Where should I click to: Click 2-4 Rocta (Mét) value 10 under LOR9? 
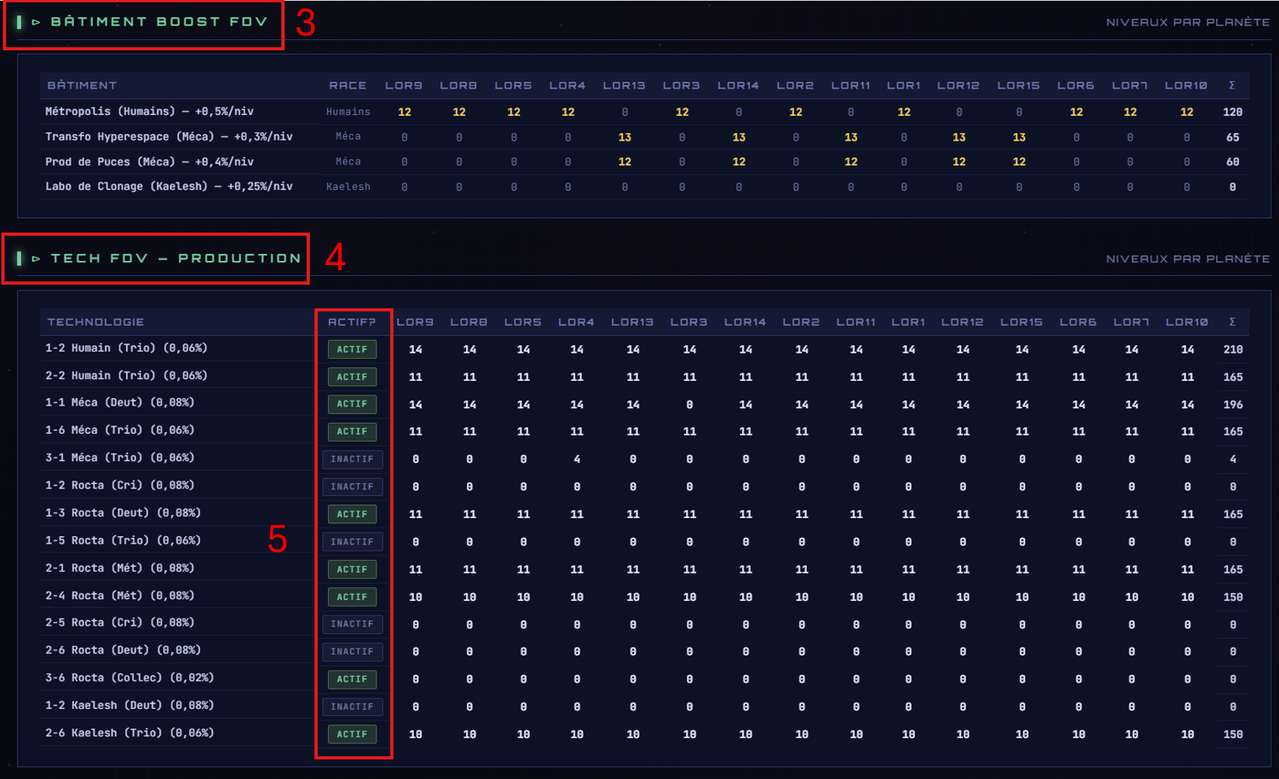point(415,597)
